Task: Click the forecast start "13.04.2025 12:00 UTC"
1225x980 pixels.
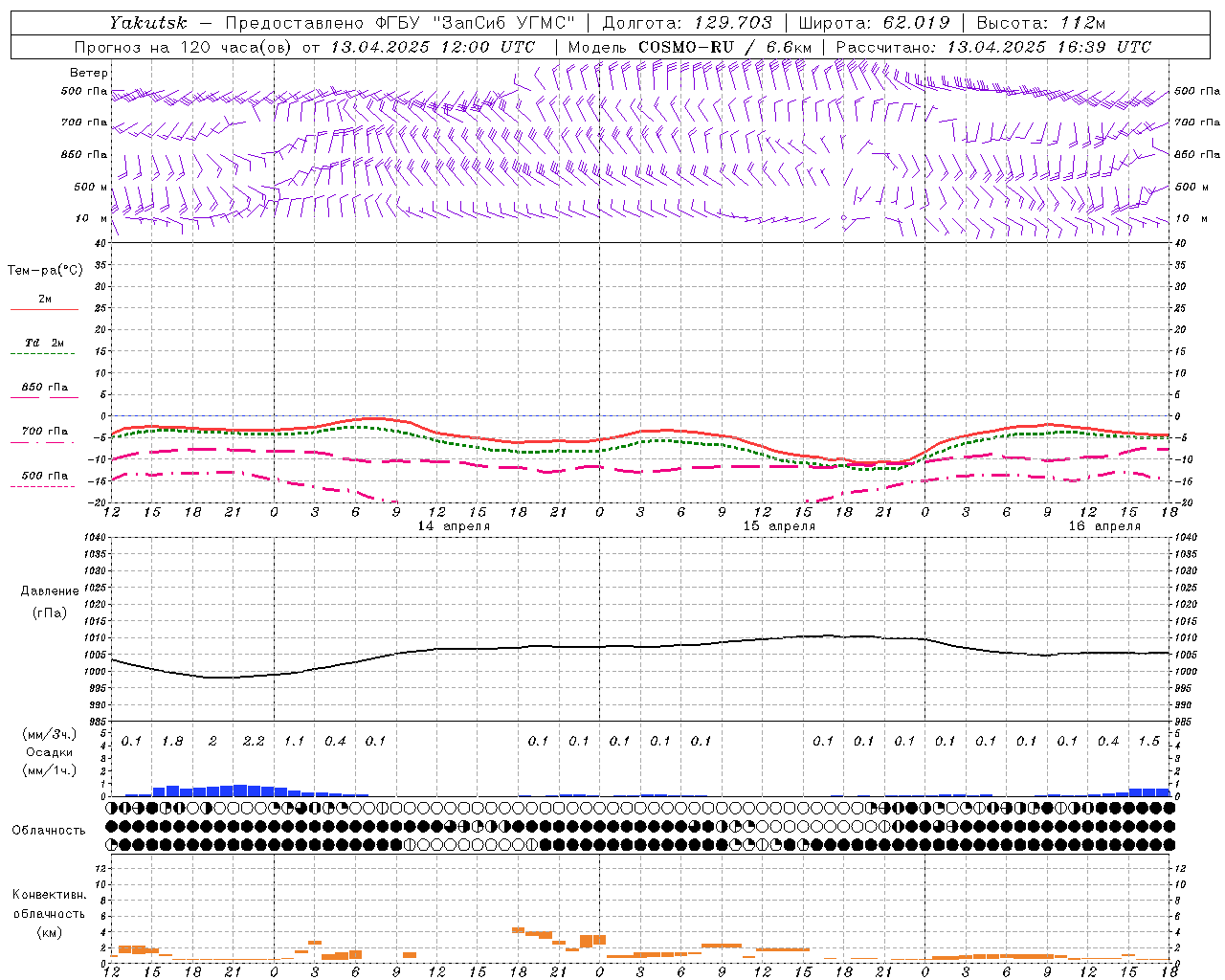Action: 433,47
